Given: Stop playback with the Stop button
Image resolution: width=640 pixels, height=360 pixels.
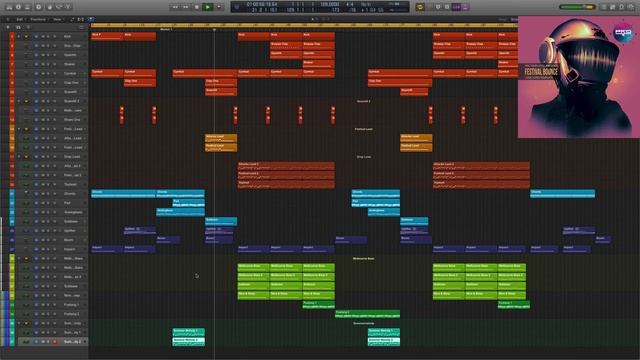Looking at the screenshot, I should point(197,7).
